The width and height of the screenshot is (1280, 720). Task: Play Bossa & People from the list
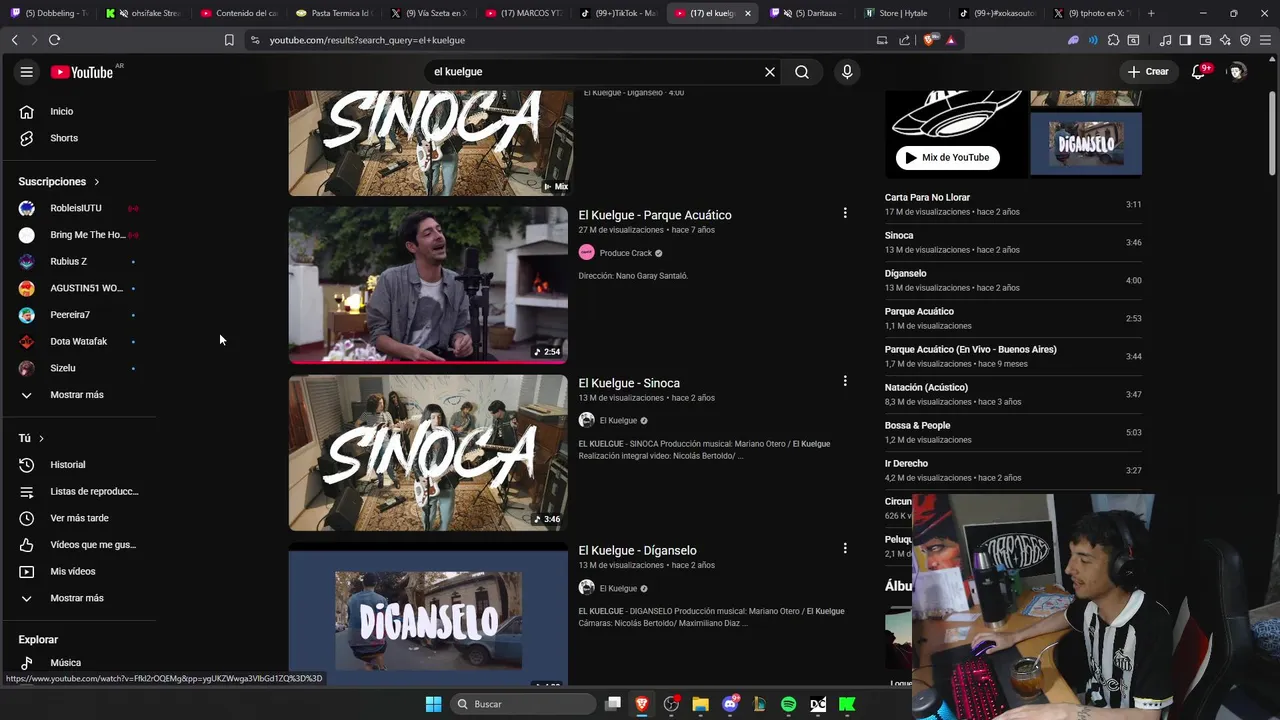[x=1013, y=432]
